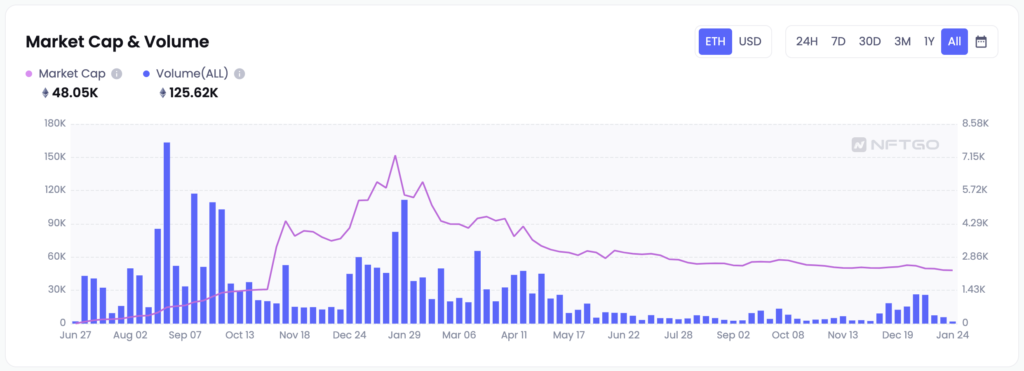1024x371 pixels.
Task: Select the All time range
Action: pos(954,42)
